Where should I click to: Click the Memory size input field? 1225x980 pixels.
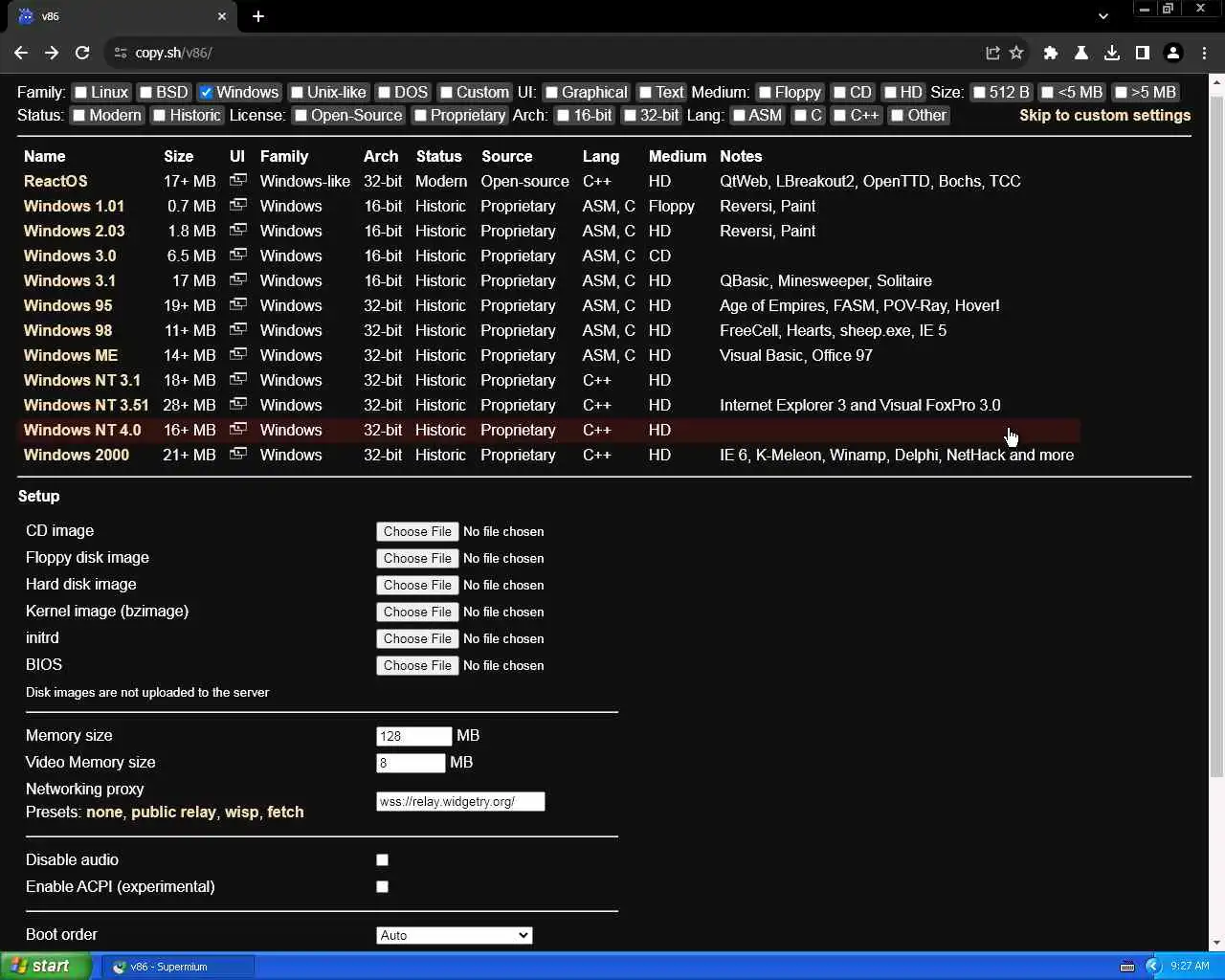click(413, 736)
